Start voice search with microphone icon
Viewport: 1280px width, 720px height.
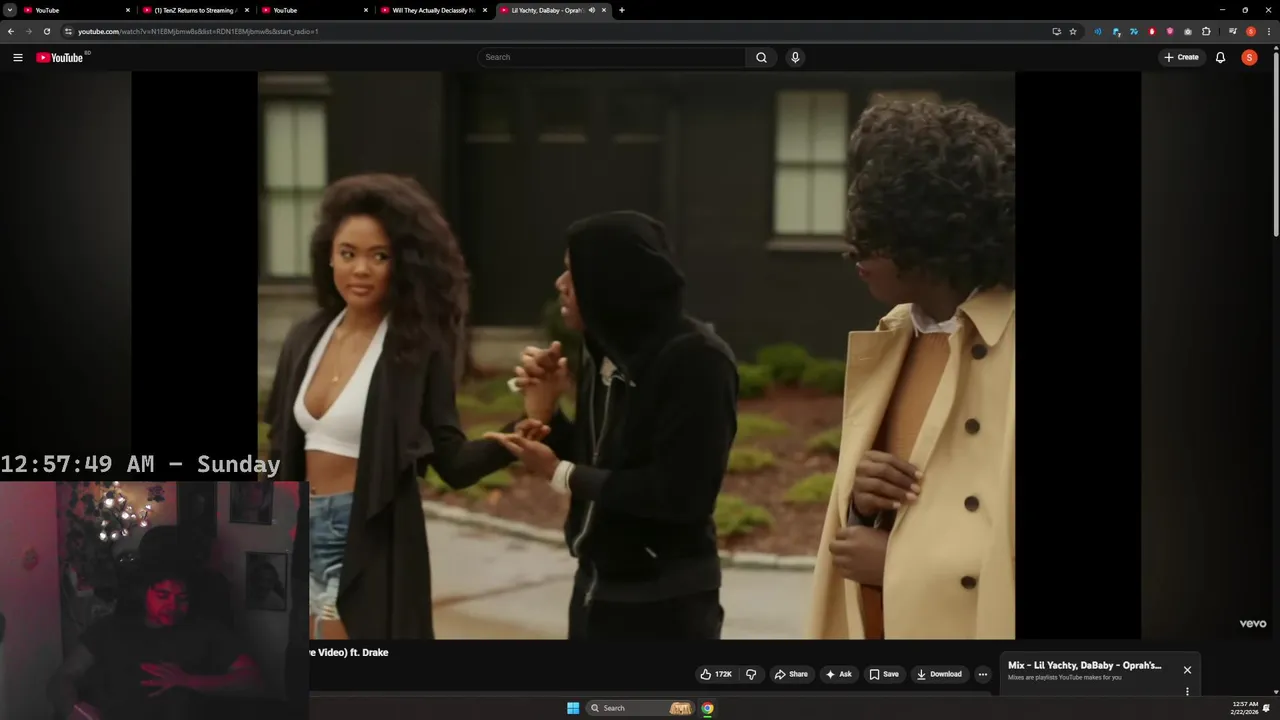(x=795, y=57)
